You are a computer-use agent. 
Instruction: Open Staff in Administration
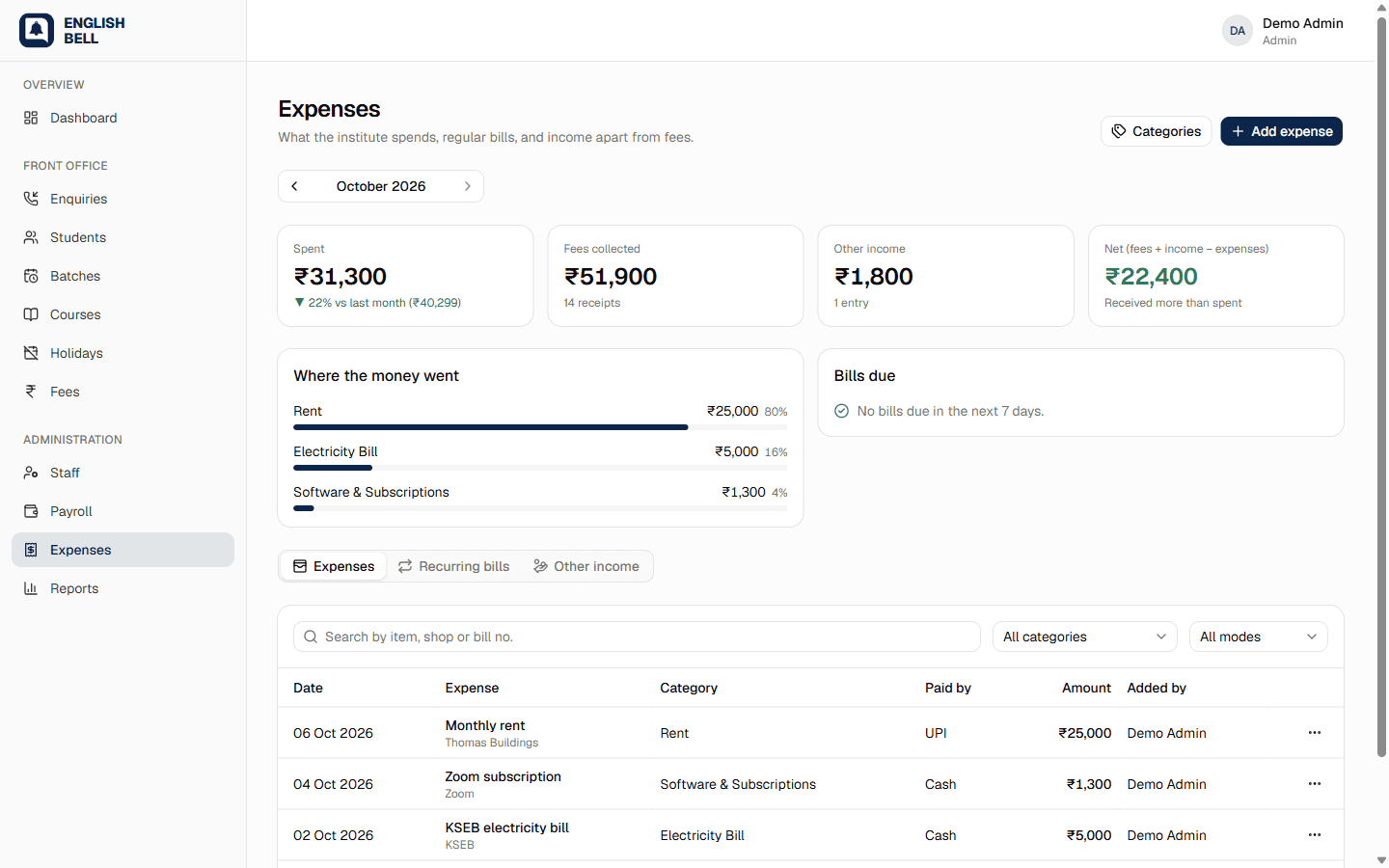(123, 473)
